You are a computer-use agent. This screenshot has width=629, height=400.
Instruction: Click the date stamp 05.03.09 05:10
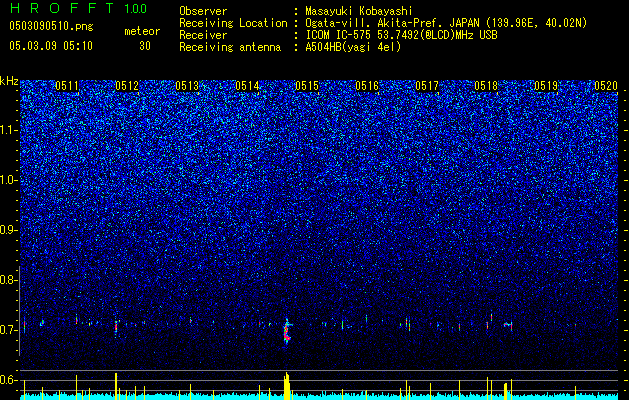51,46
